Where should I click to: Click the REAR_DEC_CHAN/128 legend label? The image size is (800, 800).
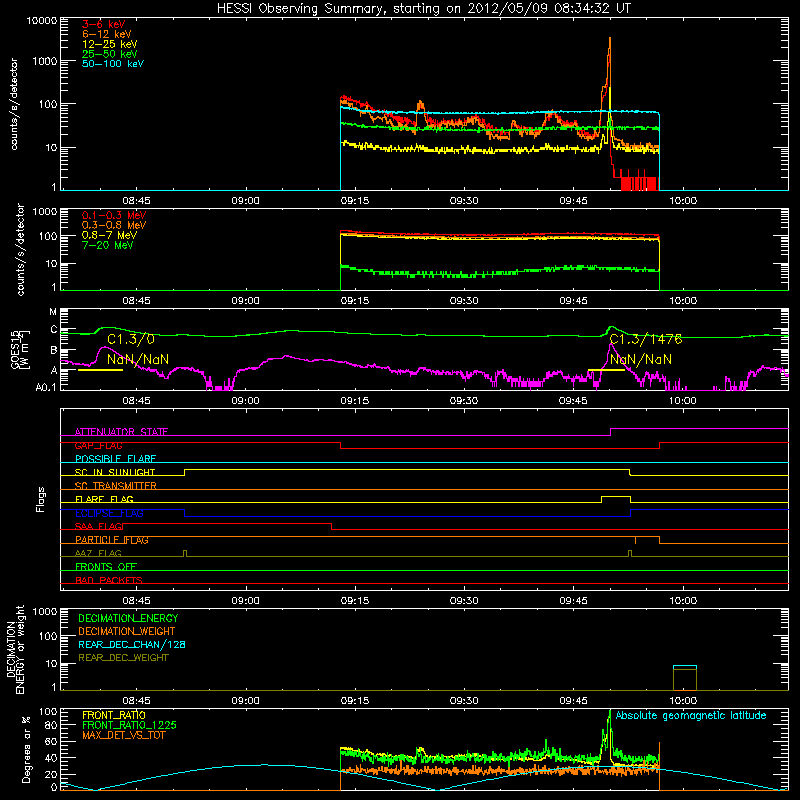tap(132, 644)
